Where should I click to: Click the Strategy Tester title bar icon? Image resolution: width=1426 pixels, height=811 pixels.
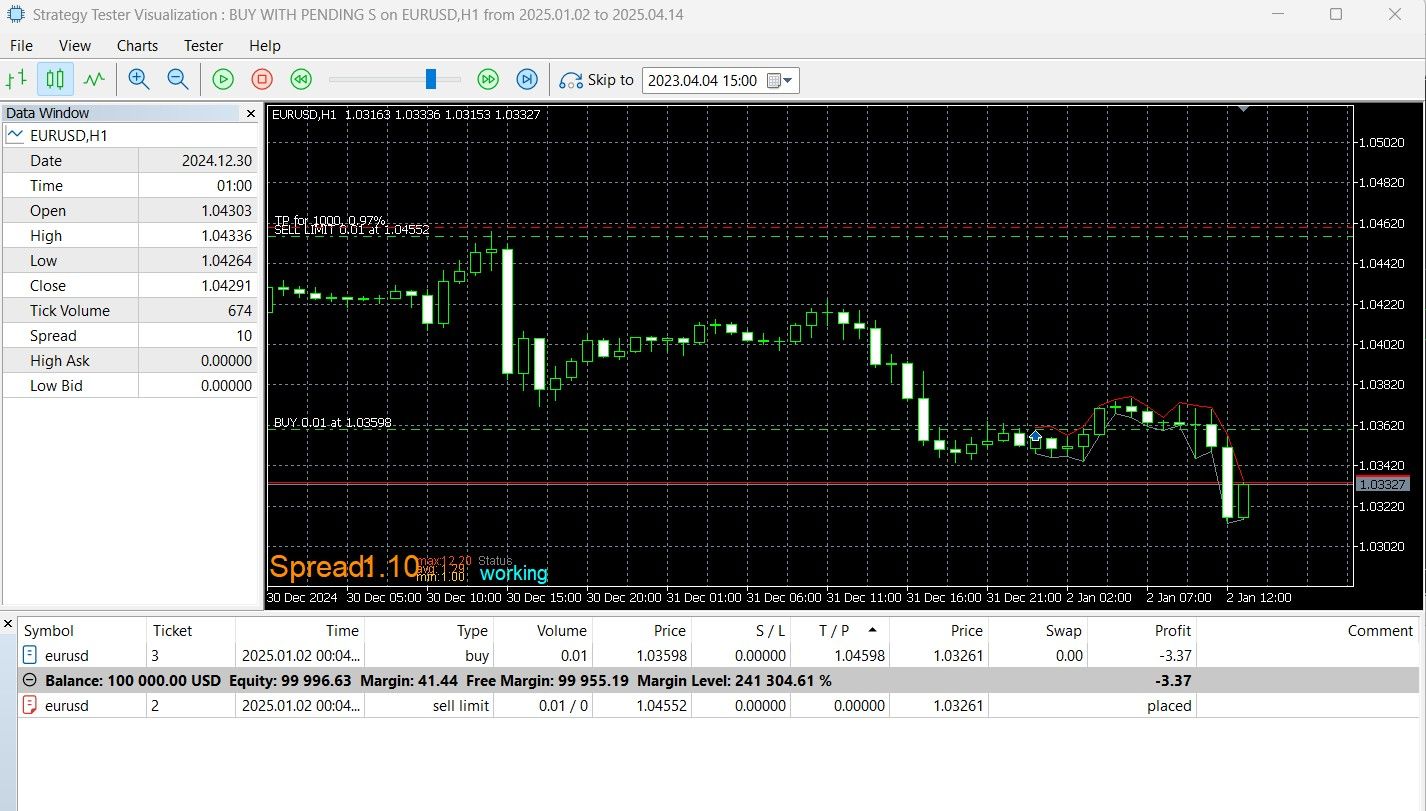[15, 15]
